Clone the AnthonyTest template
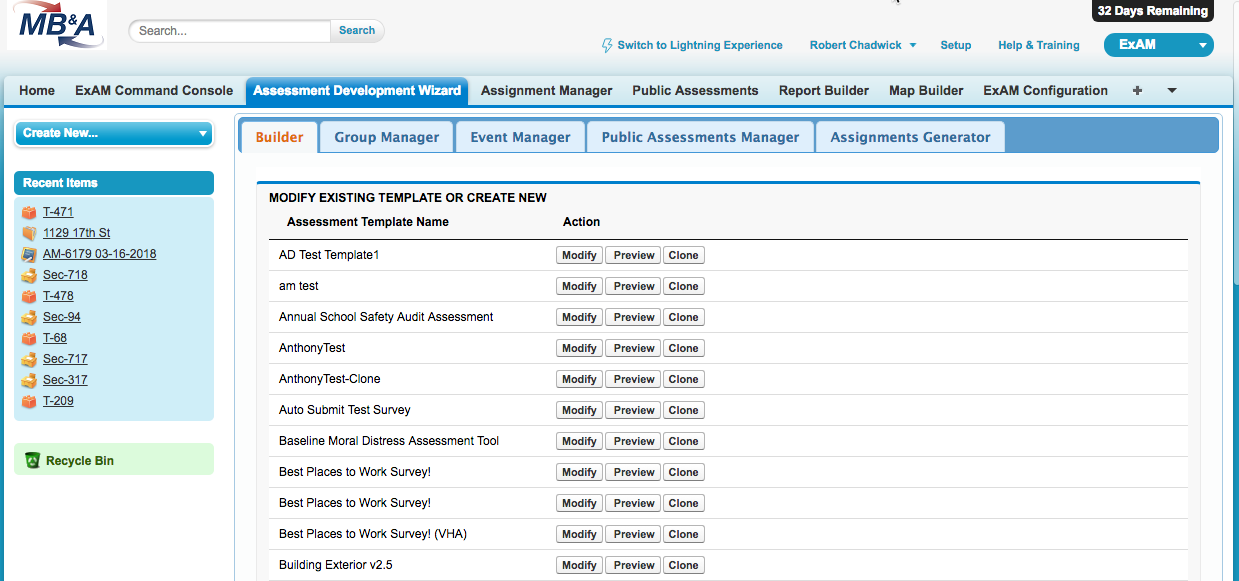The height and width of the screenshot is (581, 1239). [684, 348]
